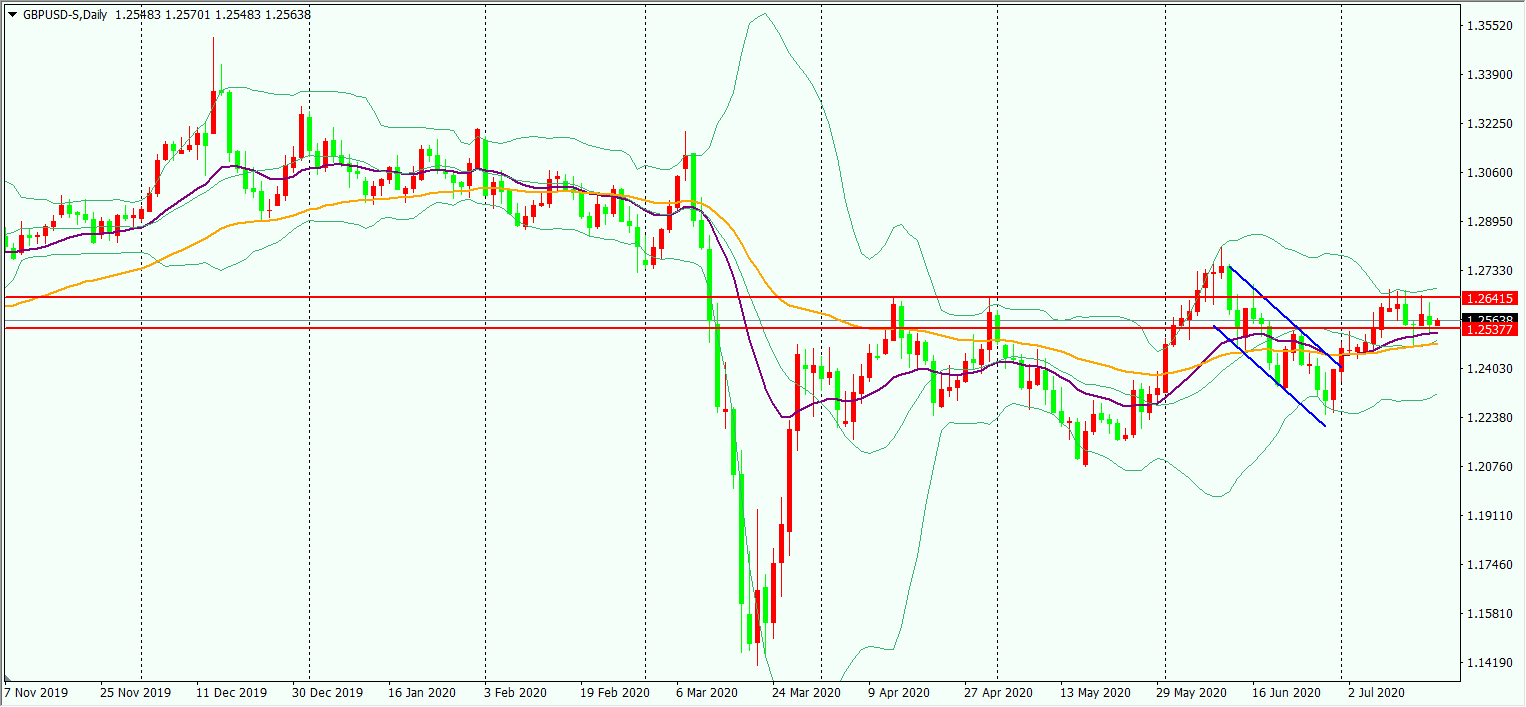The height and width of the screenshot is (707, 1526).
Task: Select the lower blue channel trendline
Action: tap(1268, 376)
